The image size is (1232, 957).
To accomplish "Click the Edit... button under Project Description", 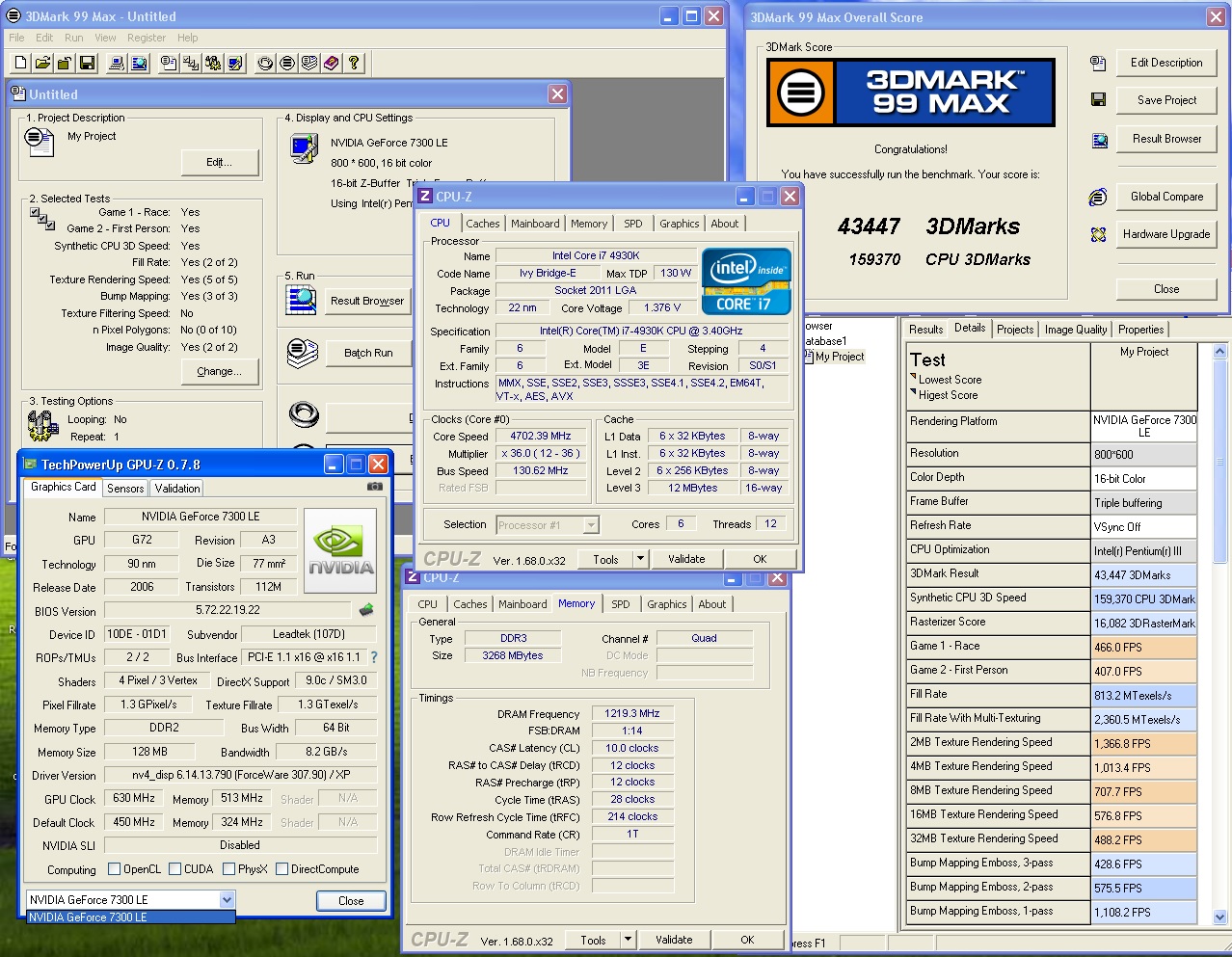I will tap(220, 163).
